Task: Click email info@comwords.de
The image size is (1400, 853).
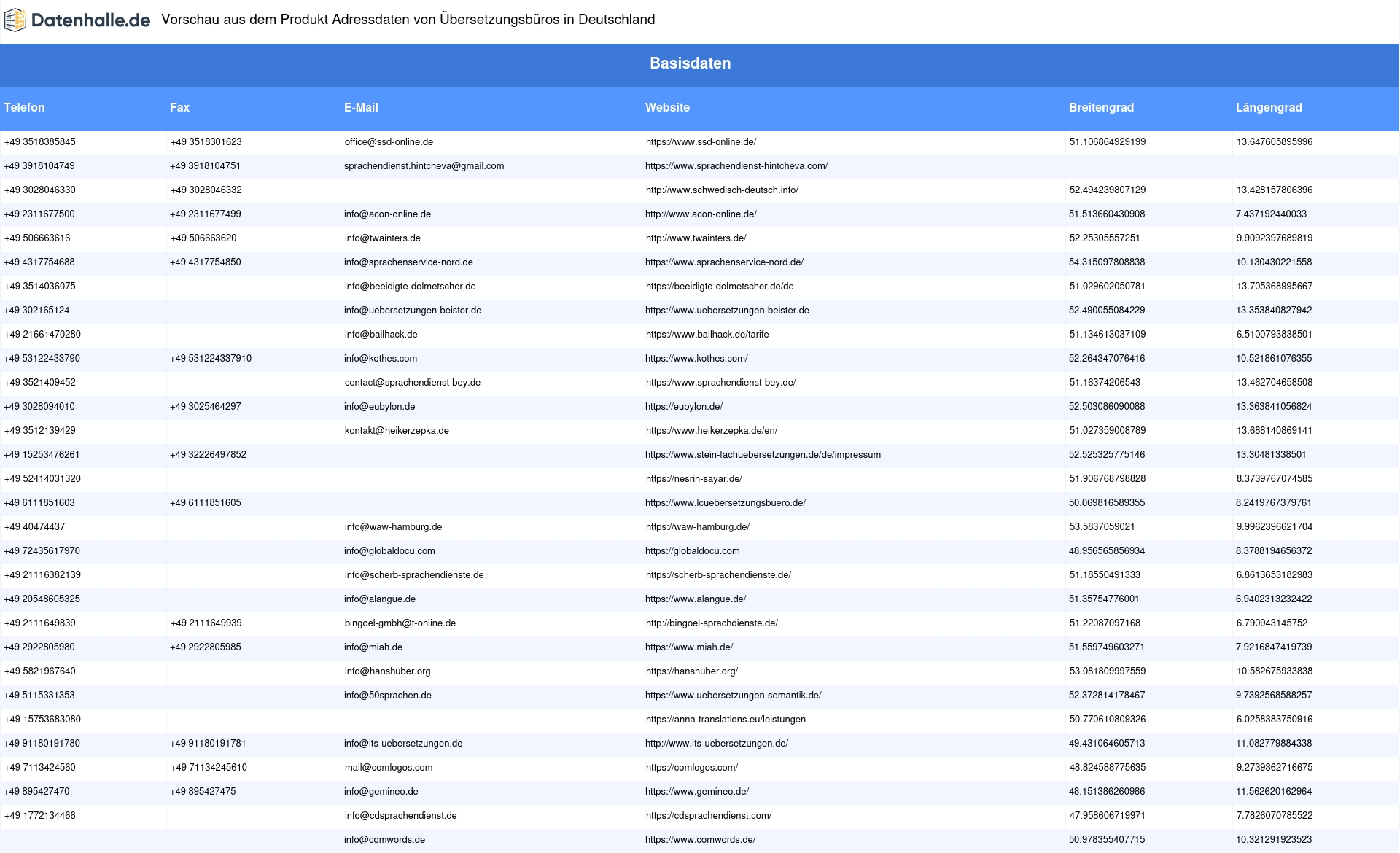Action: coord(384,840)
